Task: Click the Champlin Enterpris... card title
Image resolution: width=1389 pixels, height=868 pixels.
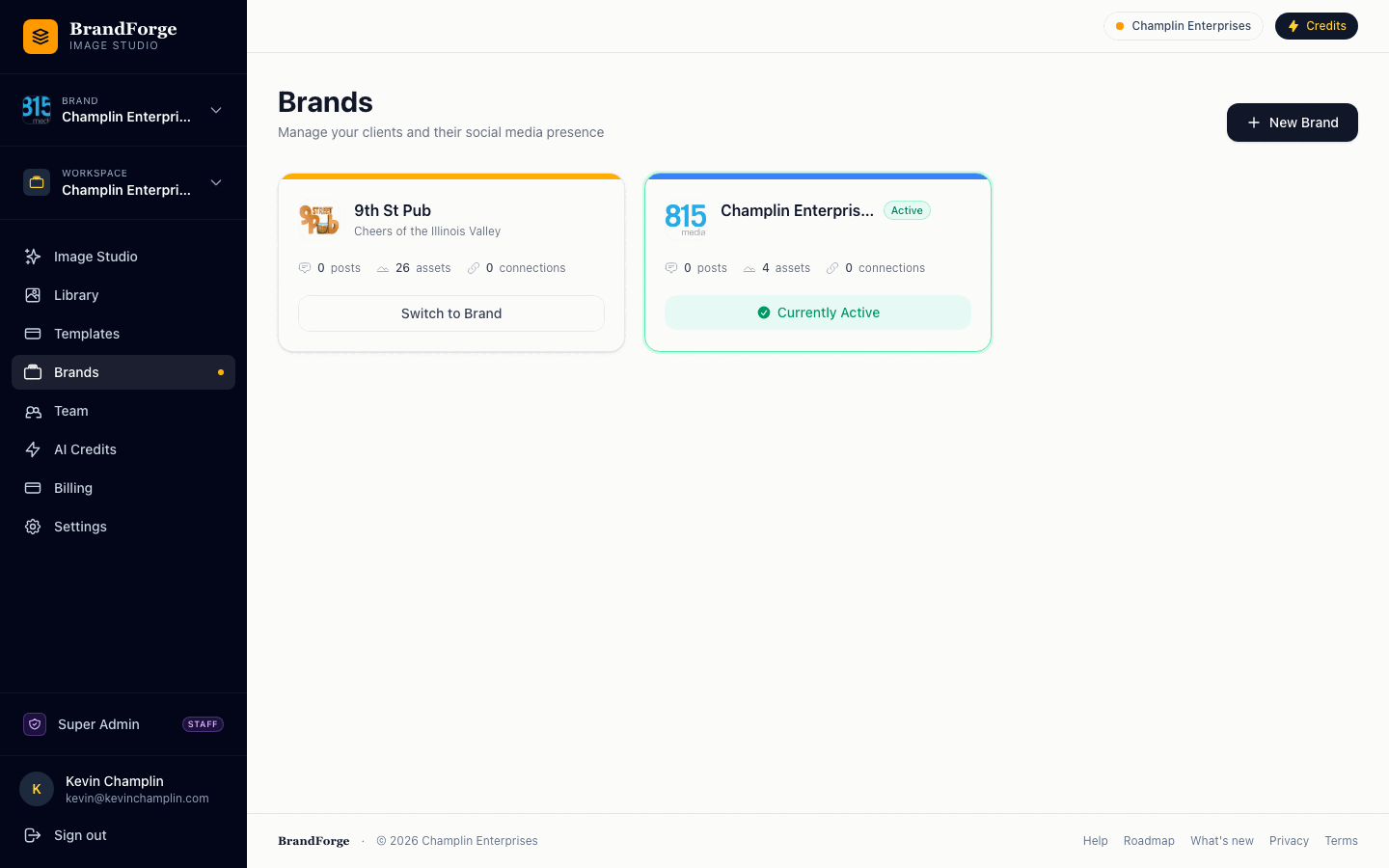Action: tap(797, 210)
